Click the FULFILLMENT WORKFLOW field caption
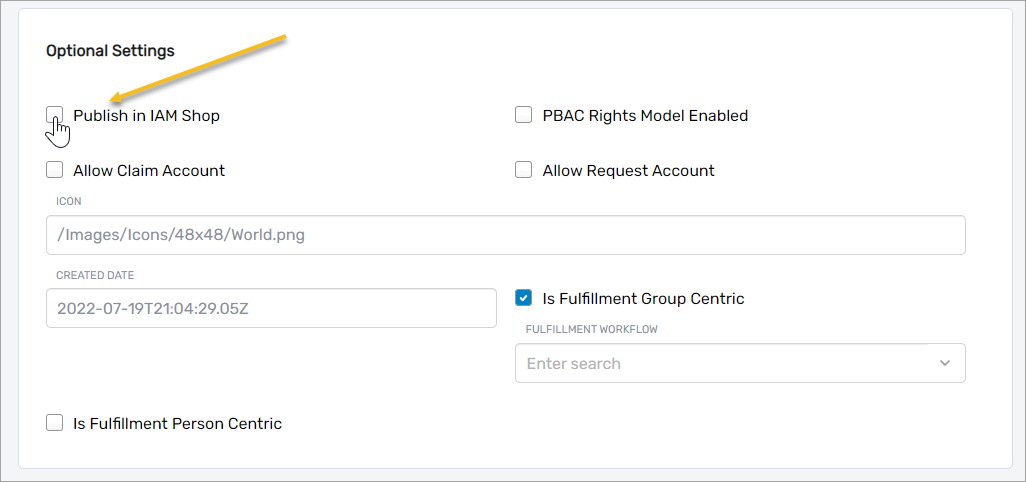This screenshot has height=482, width=1026. (591, 329)
